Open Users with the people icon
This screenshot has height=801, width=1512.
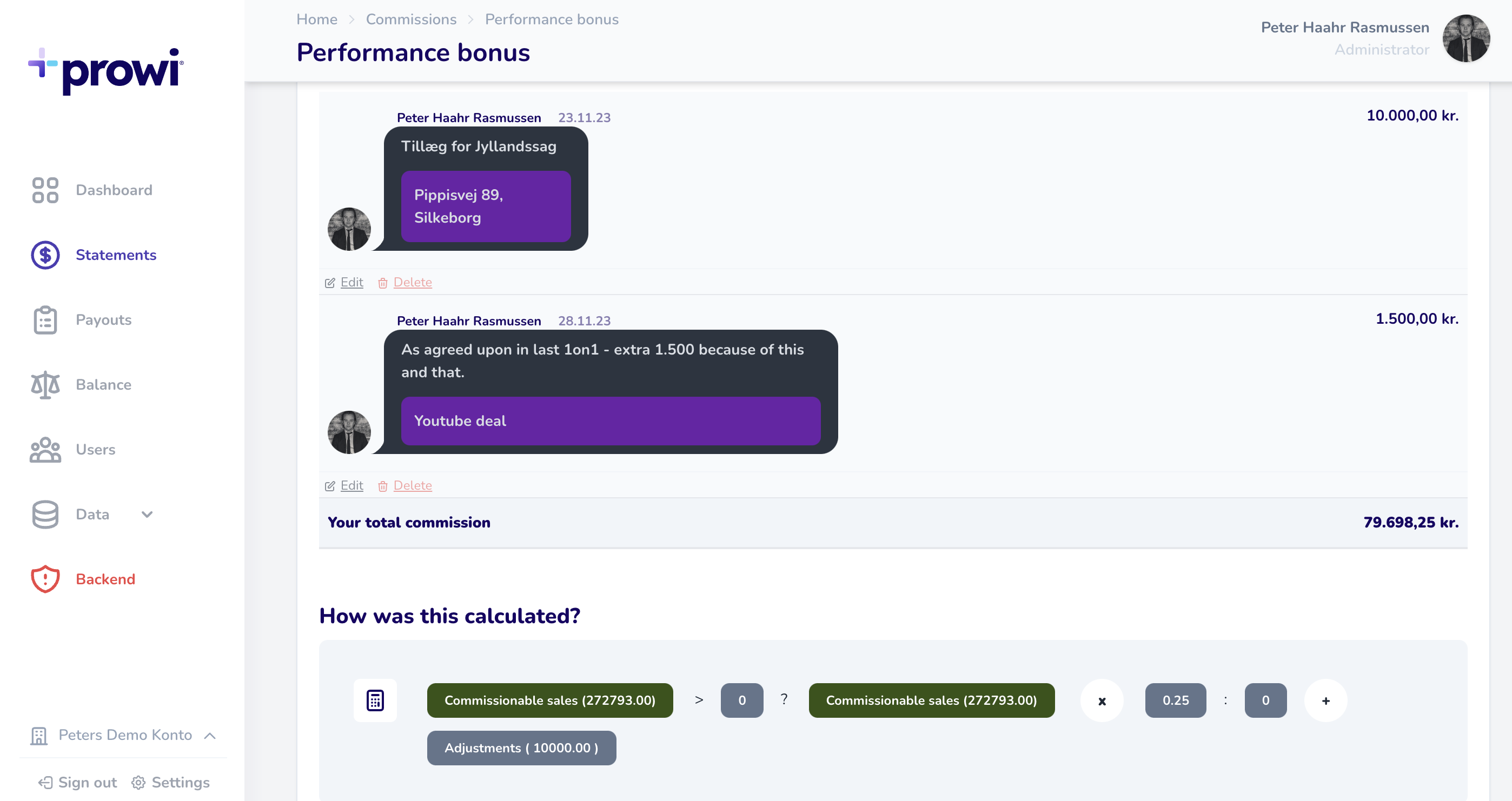click(44, 450)
